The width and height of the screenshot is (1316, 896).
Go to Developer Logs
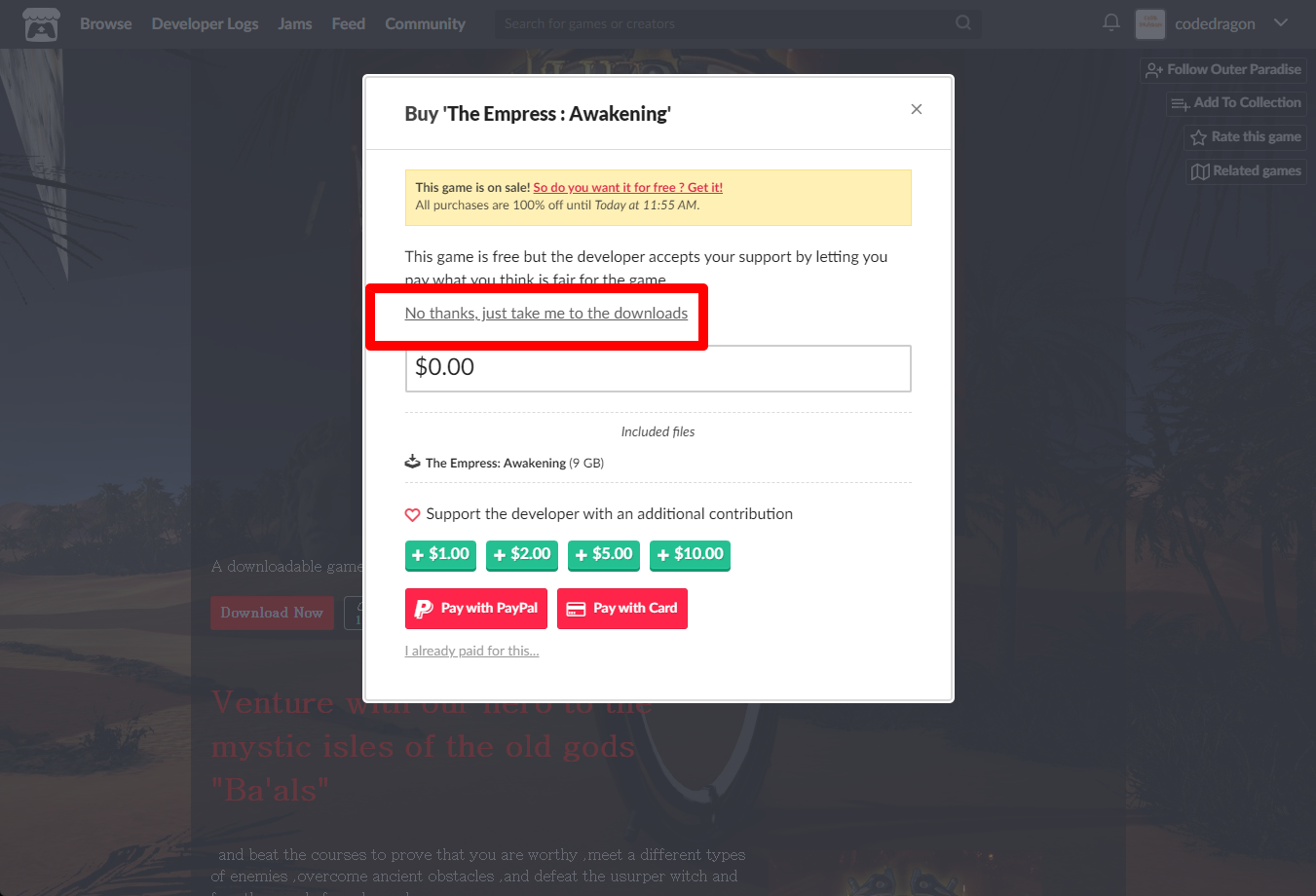(x=205, y=23)
